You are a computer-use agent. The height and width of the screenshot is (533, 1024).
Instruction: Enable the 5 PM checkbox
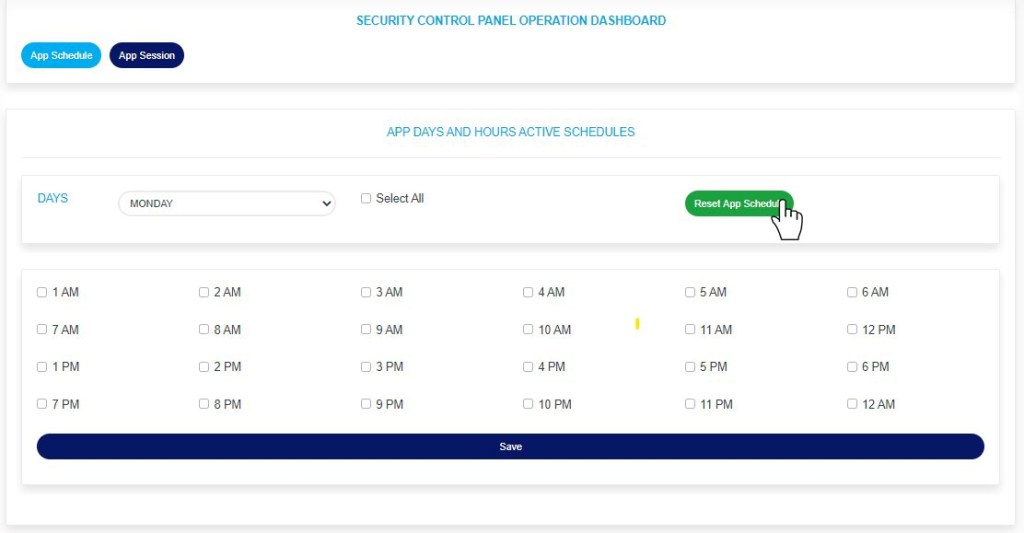(690, 367)
